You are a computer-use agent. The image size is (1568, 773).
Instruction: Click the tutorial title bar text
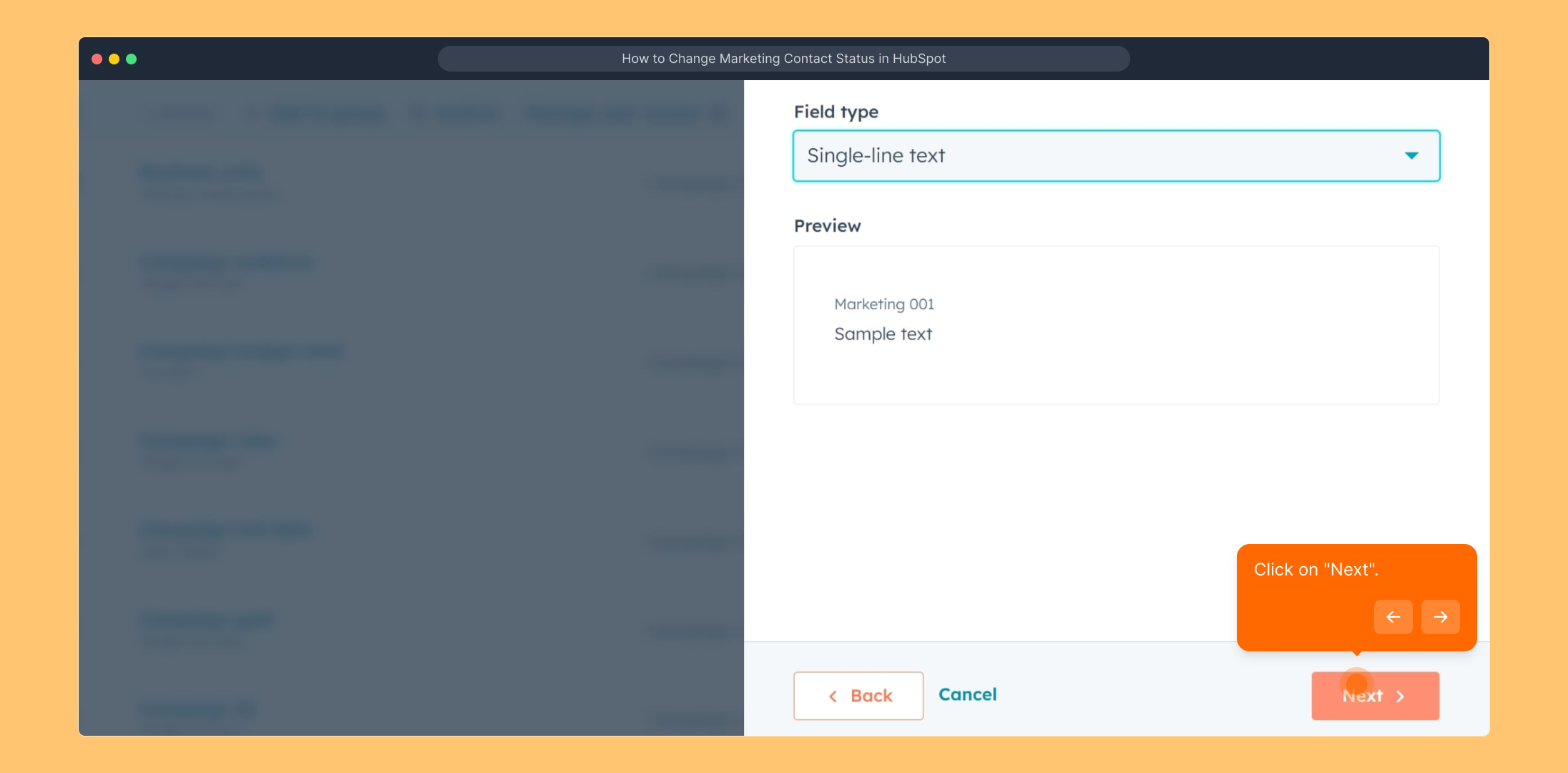pos(783,59)
